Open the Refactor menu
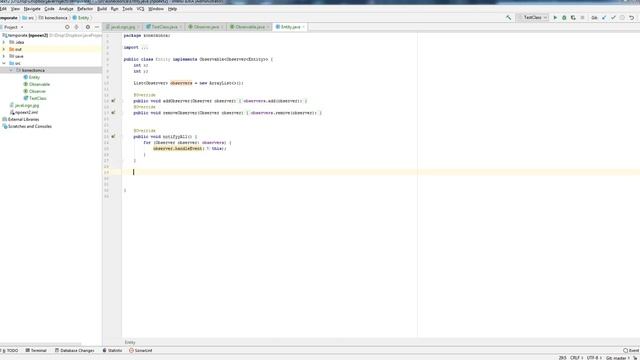This screenshot has width=640, height=360. click(x=85, y=9)
